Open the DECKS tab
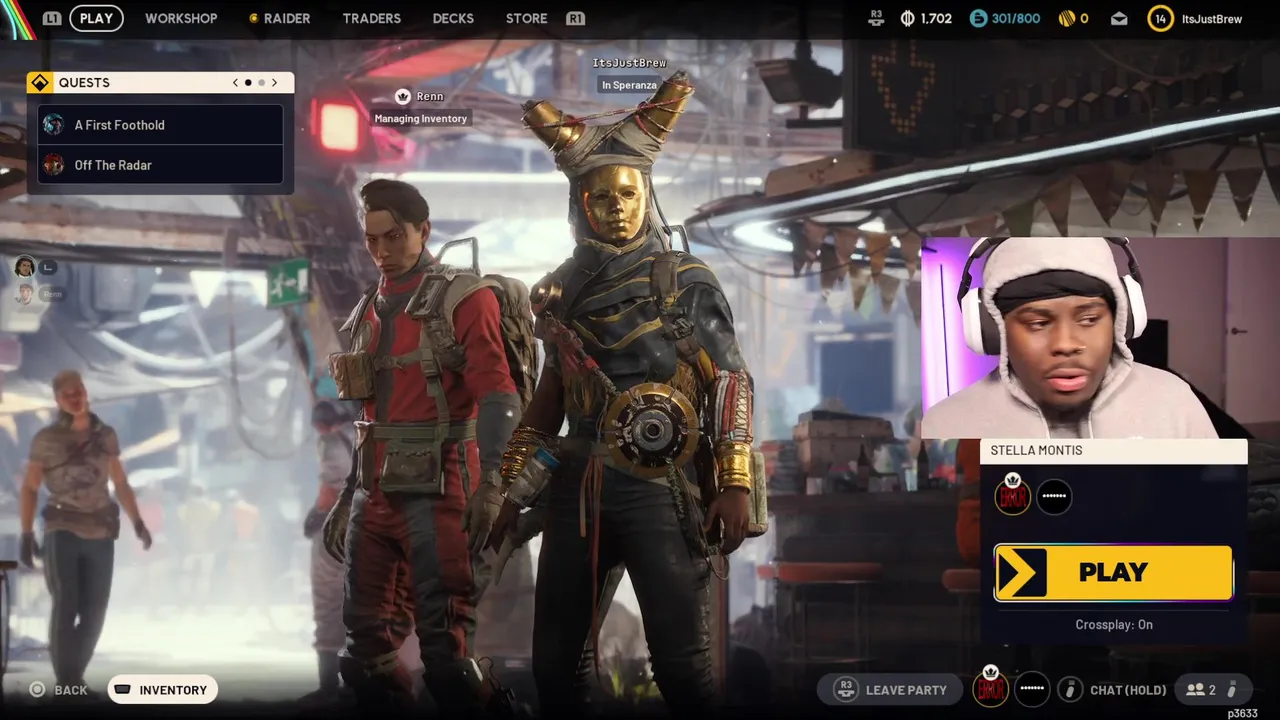1280x720 pixels. click(x=453, y=18)
